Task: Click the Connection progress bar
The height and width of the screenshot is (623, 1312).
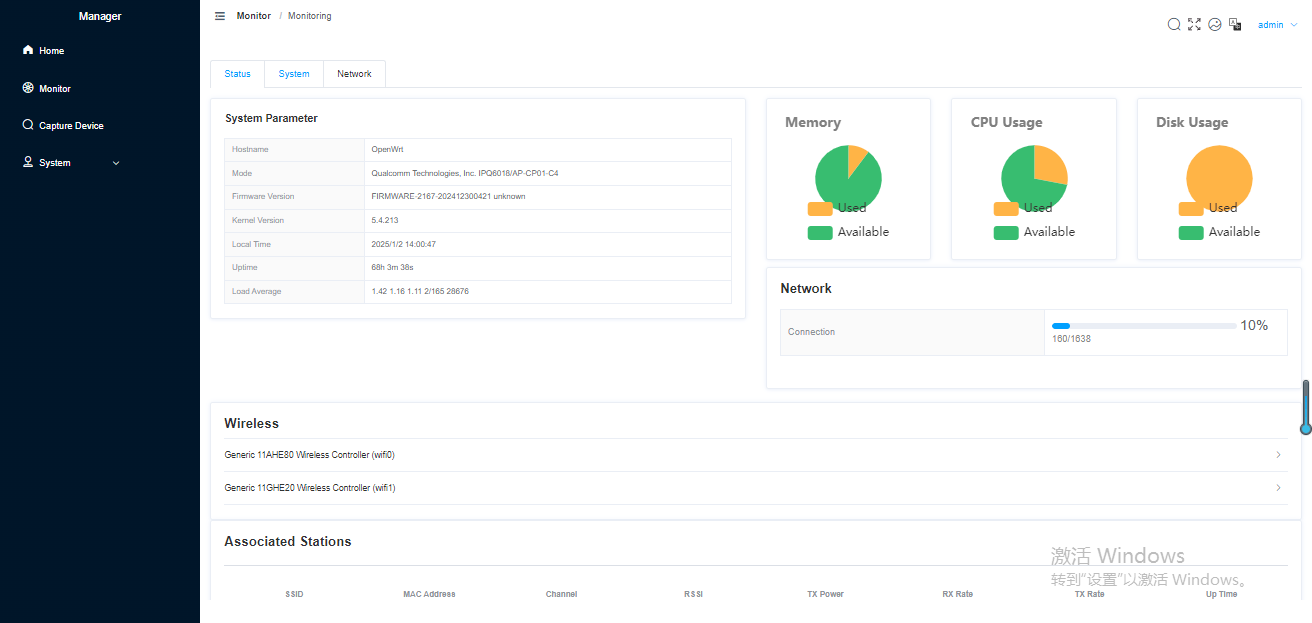Action: tap(1144, 326)
